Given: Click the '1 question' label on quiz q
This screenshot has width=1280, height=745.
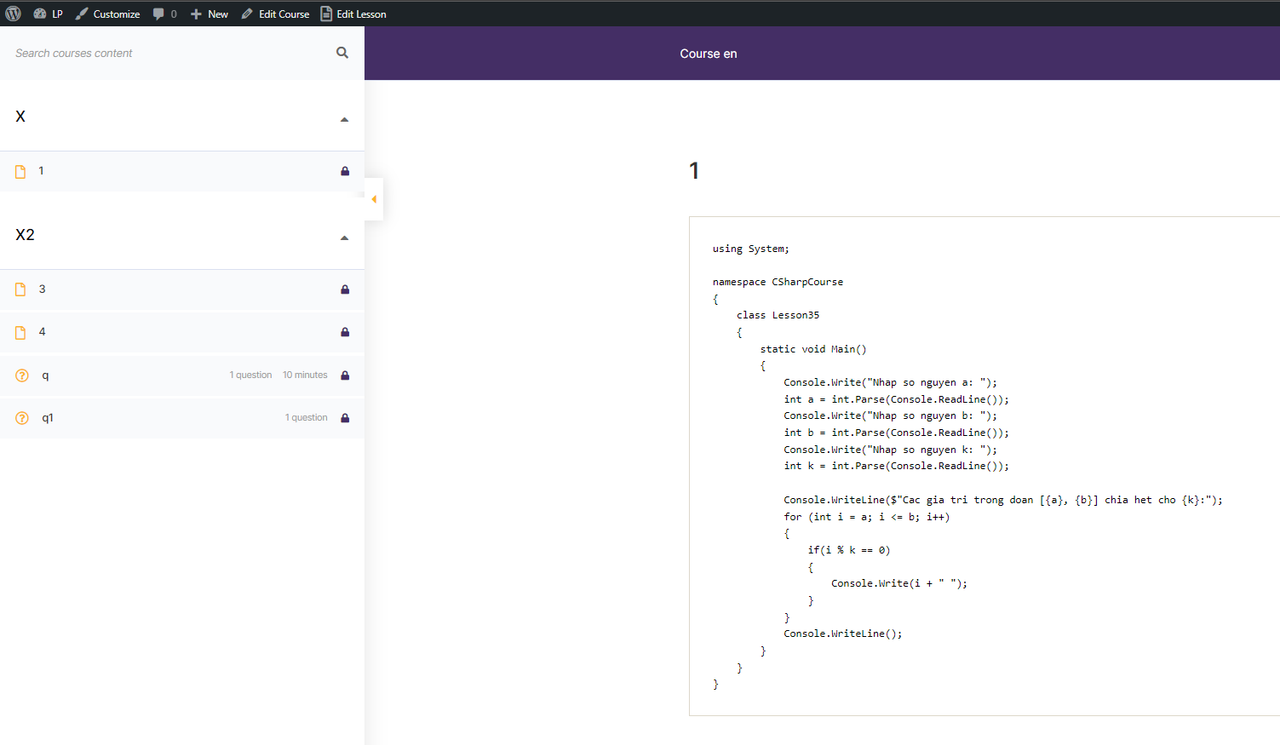Looking at the screenshot, I should pyautogui.click(x=251, y=375).
